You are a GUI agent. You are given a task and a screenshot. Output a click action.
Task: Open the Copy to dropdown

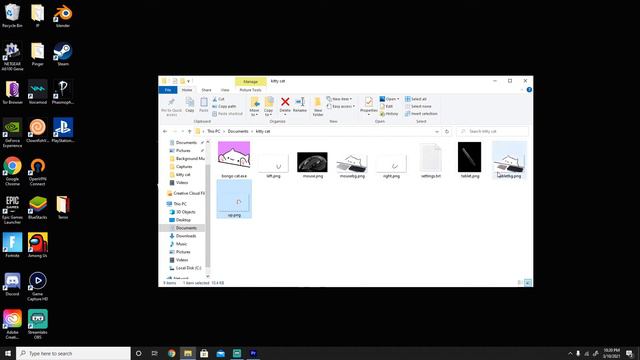coord(269,107)
